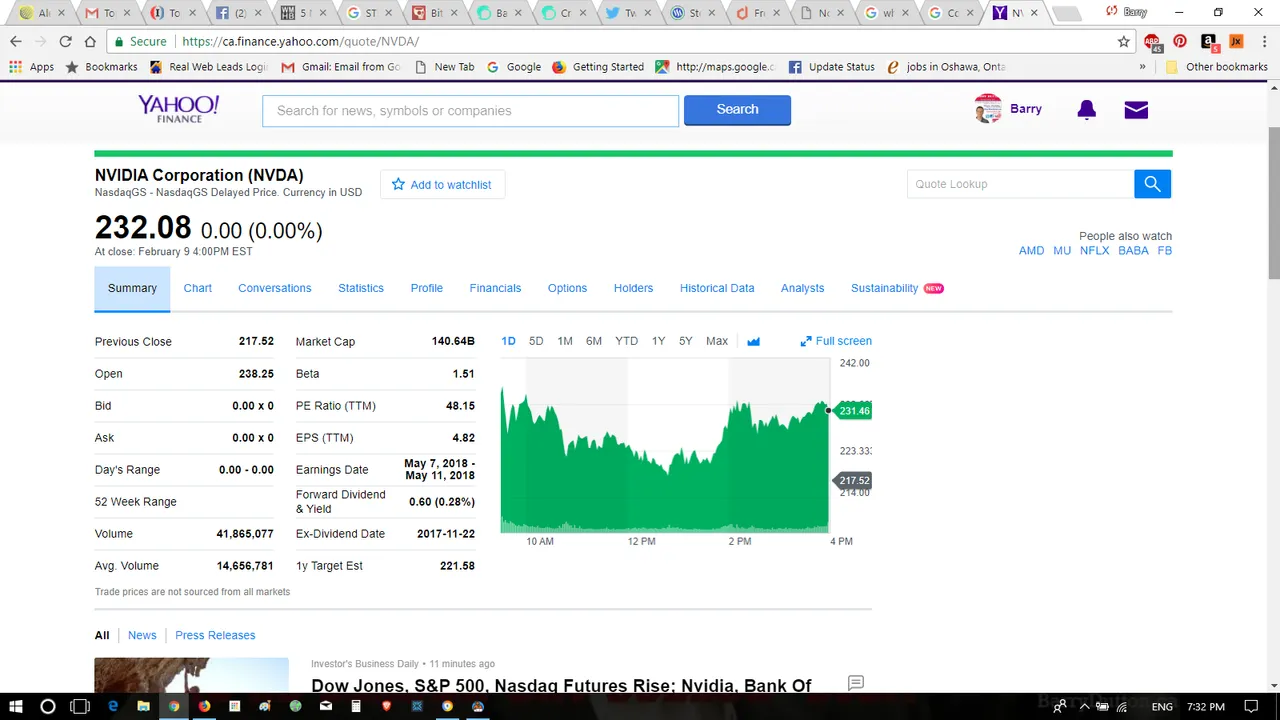Open the Chart tab
This screenshot has height=720, width=1280.
198,288
